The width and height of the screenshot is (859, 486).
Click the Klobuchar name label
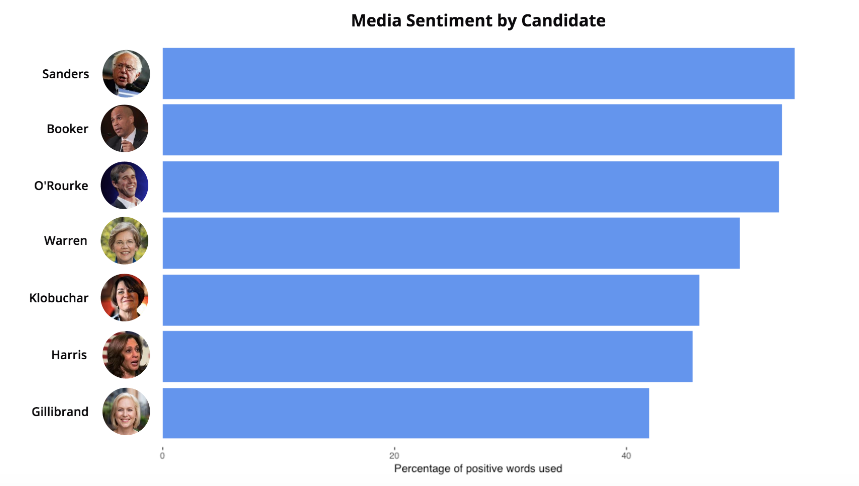coord(59,298)
